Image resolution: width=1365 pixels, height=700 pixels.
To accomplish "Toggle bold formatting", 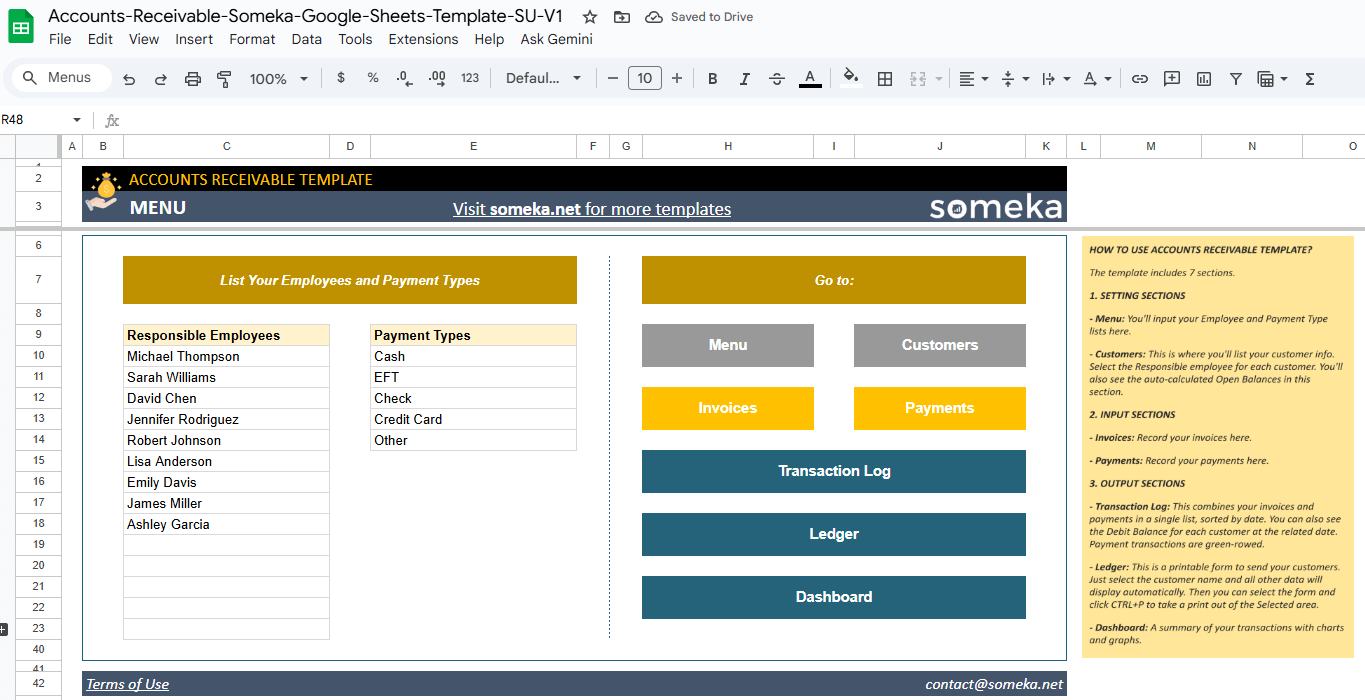I will [712, 77].
